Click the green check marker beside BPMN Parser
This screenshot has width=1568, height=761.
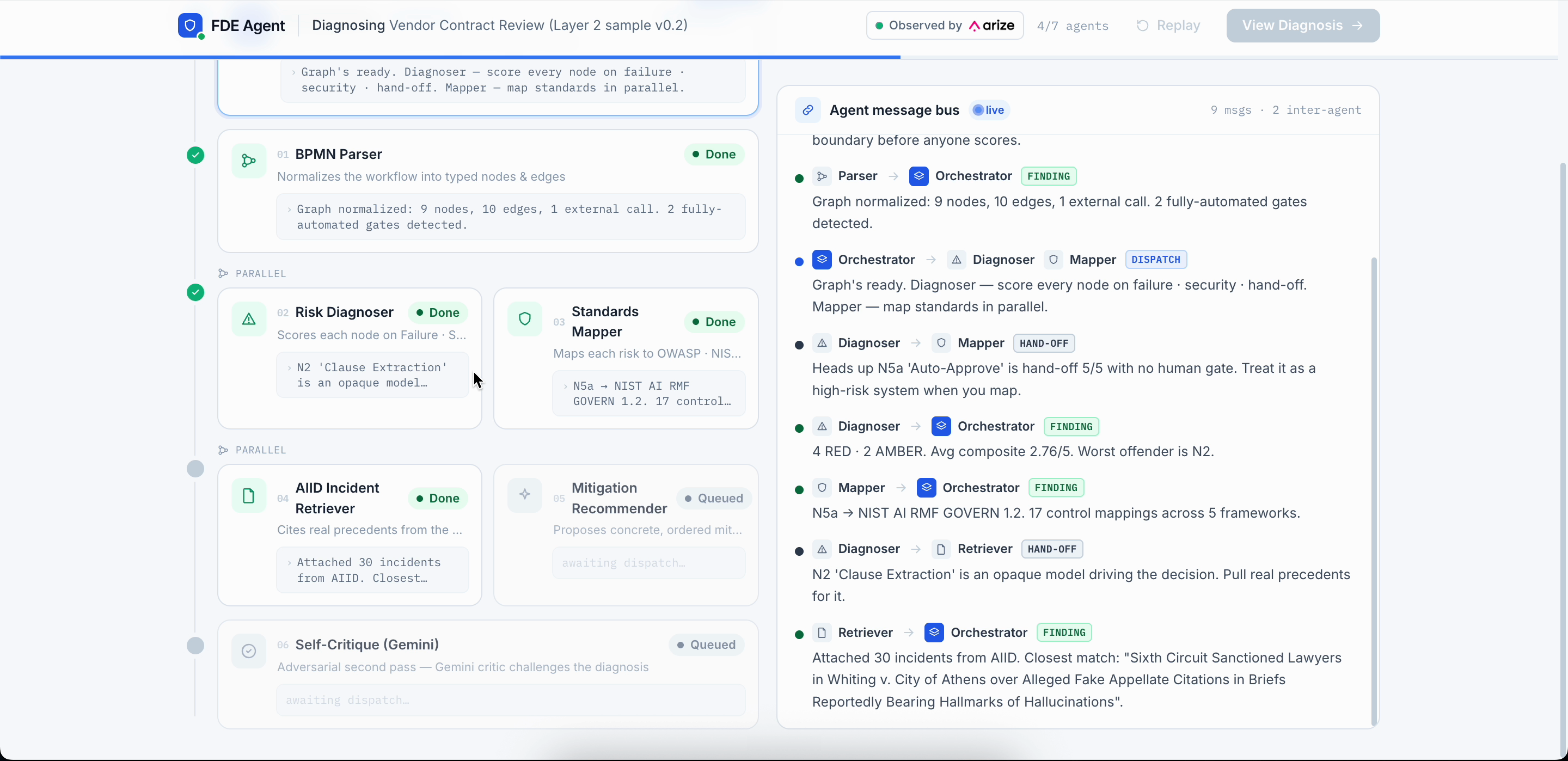tap(195, 155)
